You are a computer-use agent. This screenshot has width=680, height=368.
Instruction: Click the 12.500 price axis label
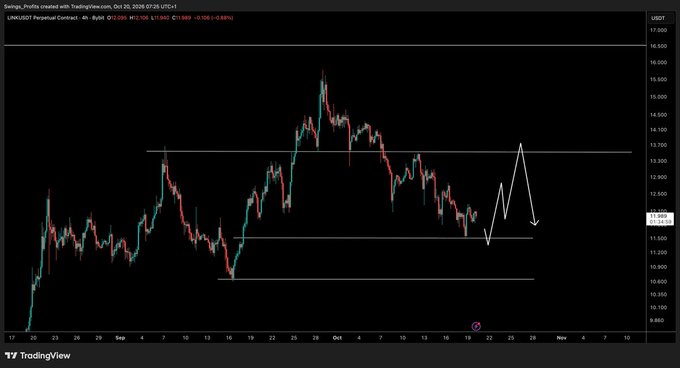[x=658, y=194]
